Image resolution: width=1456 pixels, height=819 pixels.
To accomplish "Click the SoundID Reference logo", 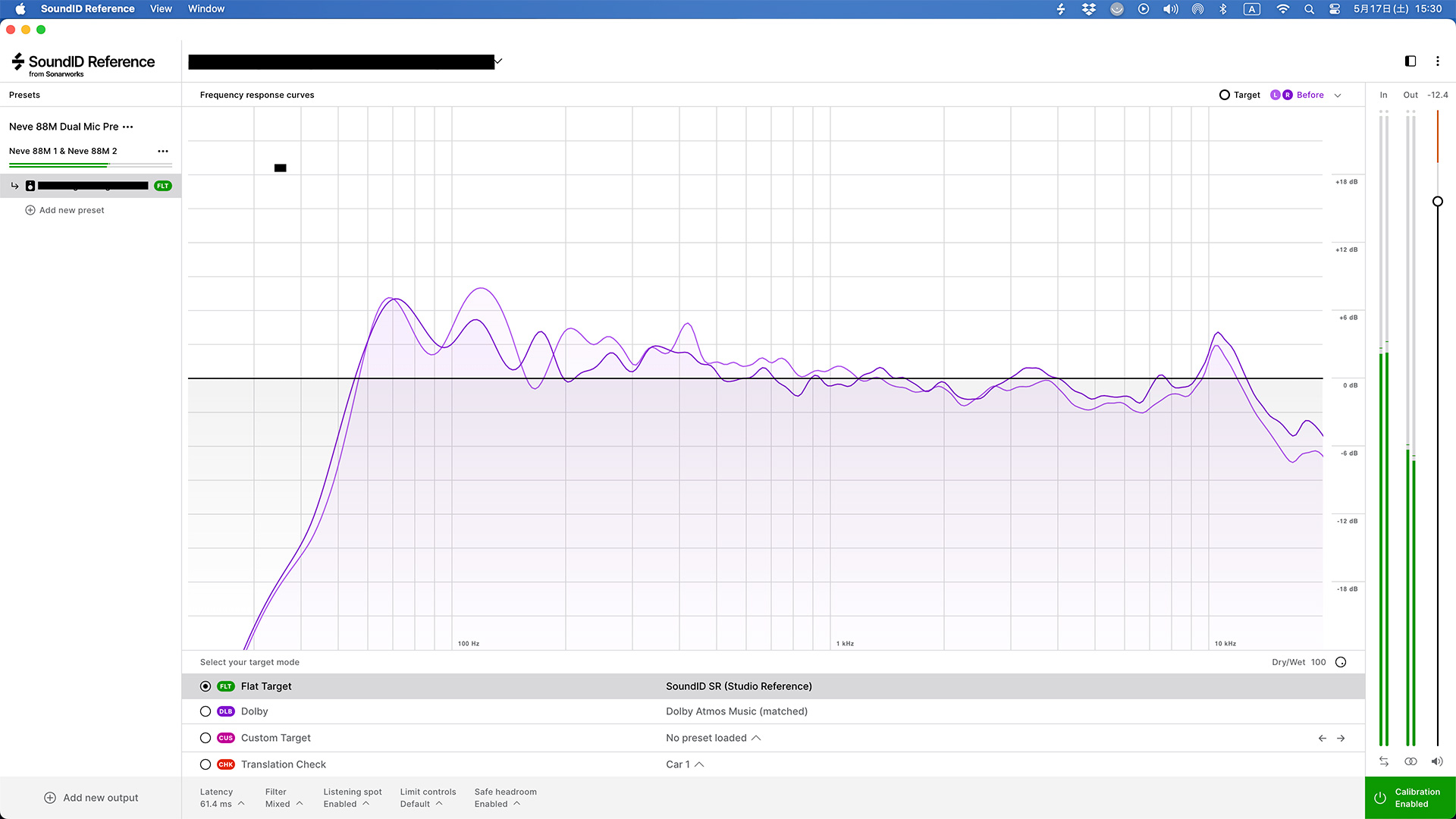I will point(83,64).
